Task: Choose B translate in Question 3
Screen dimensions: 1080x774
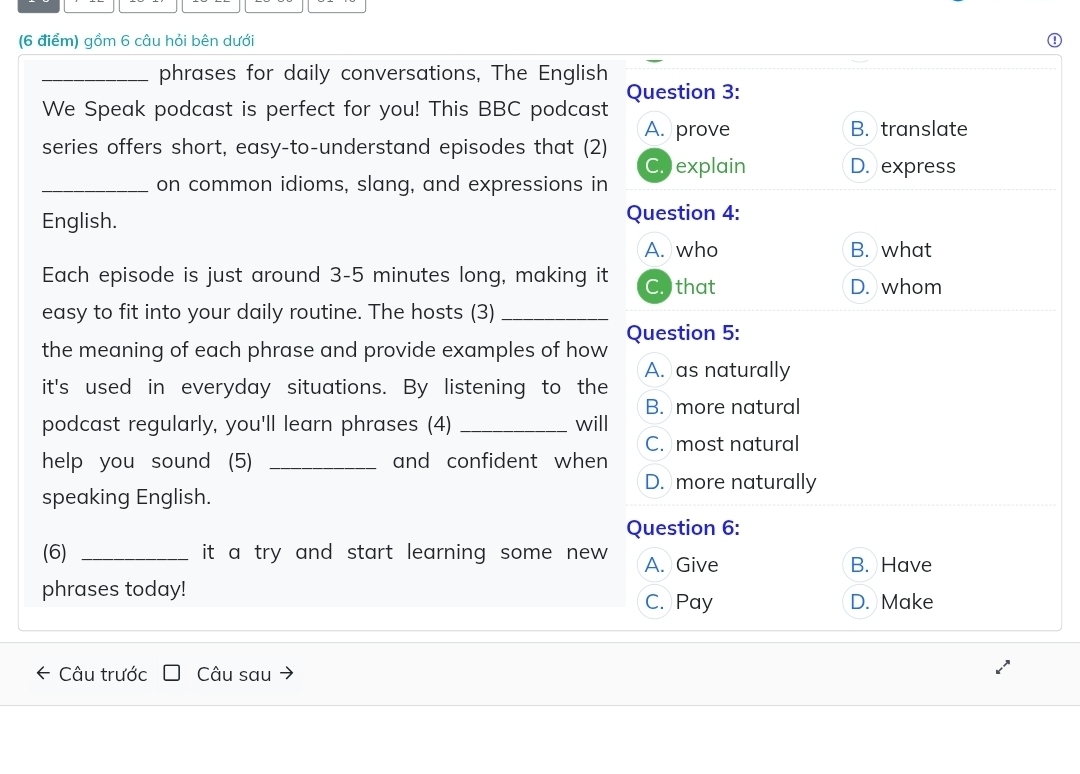Action: click(x=860, y=129)
